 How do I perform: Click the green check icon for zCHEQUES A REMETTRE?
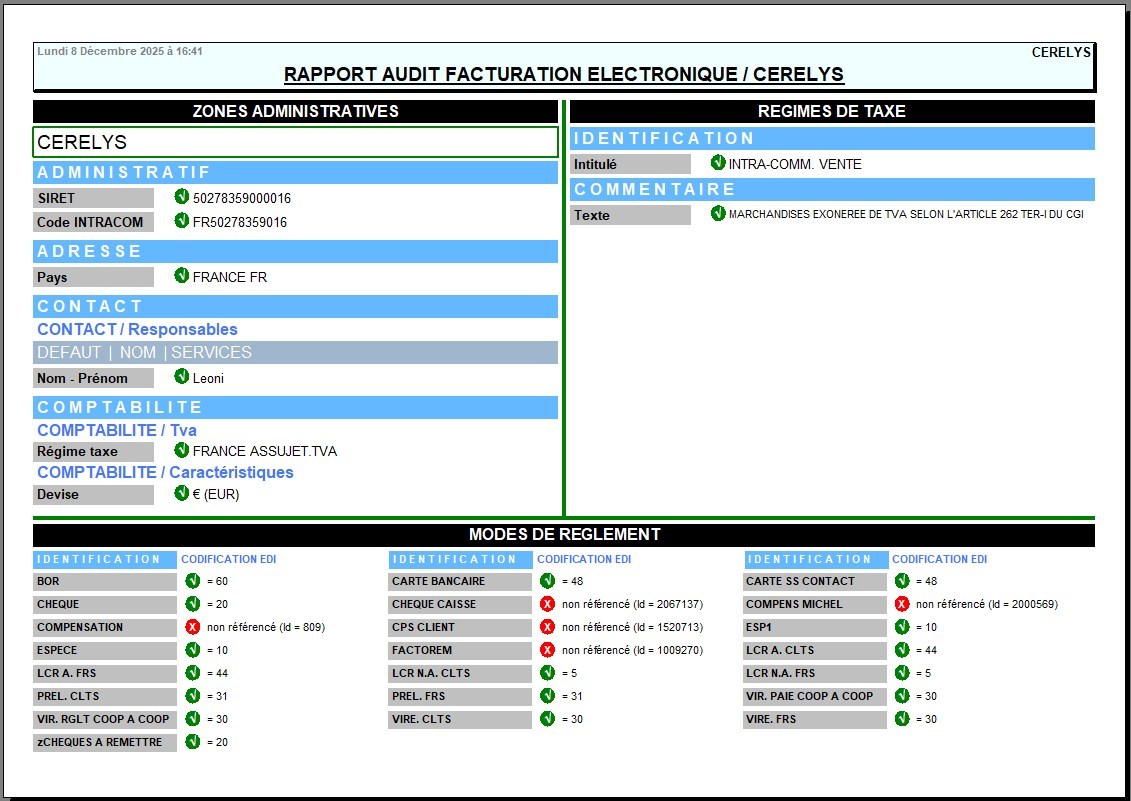pos(192,742)
